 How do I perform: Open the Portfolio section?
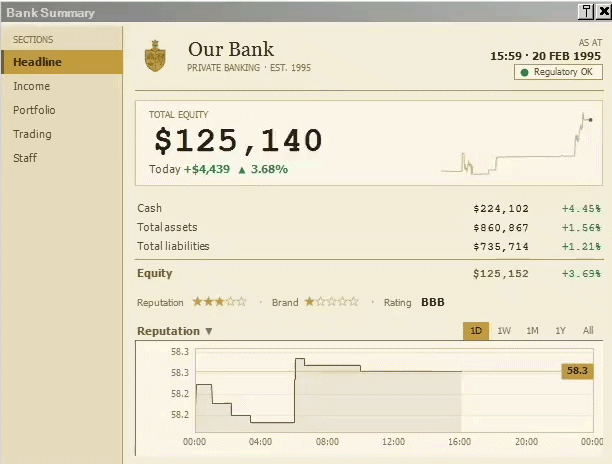(62, 110)
